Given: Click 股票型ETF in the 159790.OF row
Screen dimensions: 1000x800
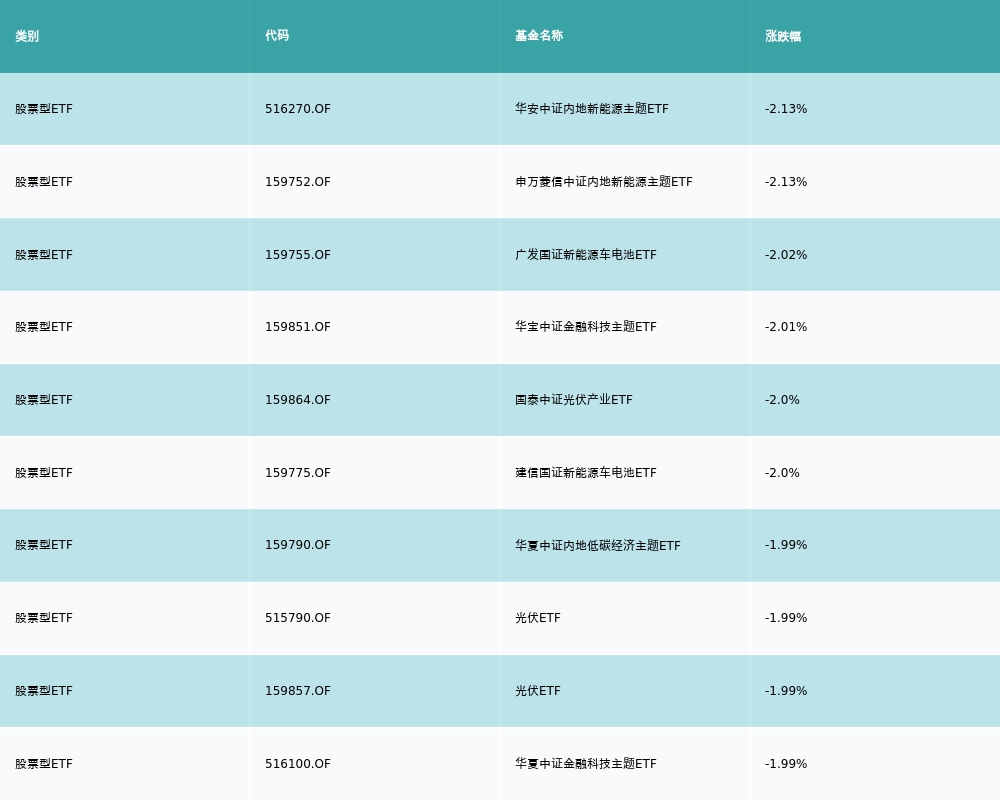Looking at the screenshot, I should pos(44,545).
